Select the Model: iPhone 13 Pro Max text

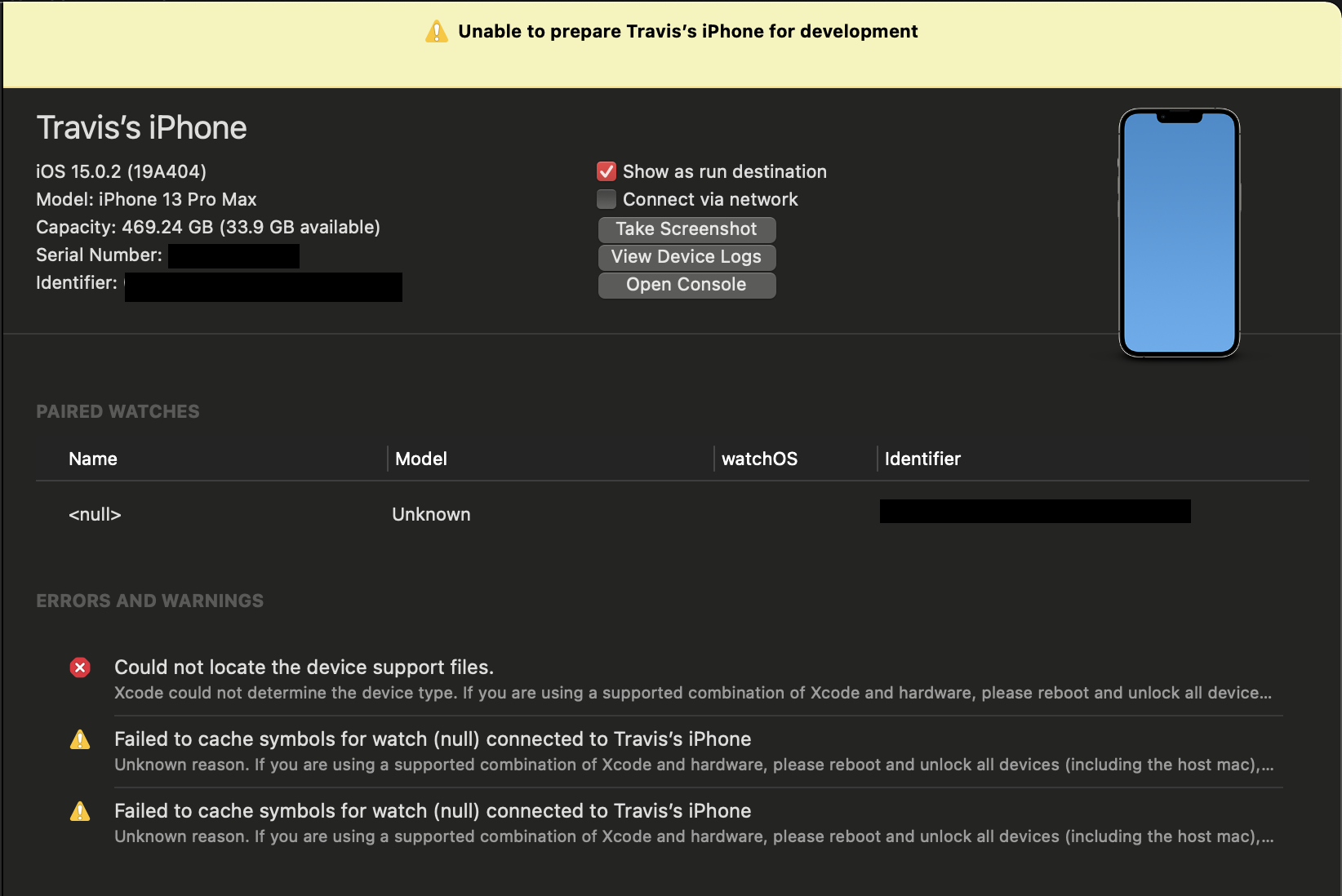pos(146,199)
